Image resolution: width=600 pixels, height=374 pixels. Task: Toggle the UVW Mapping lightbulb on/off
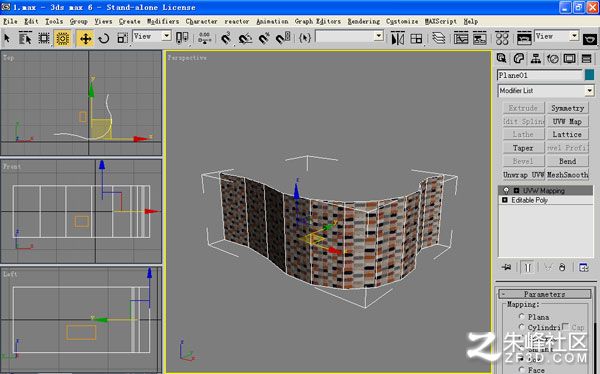pos(506,190)
